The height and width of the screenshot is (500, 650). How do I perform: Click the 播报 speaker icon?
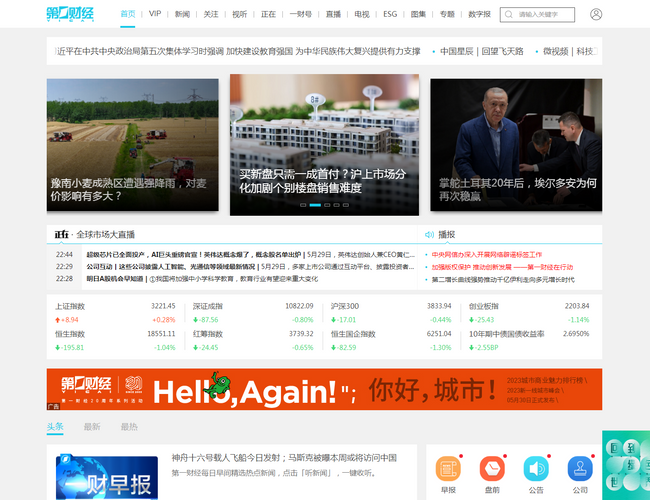coord(430,235)
